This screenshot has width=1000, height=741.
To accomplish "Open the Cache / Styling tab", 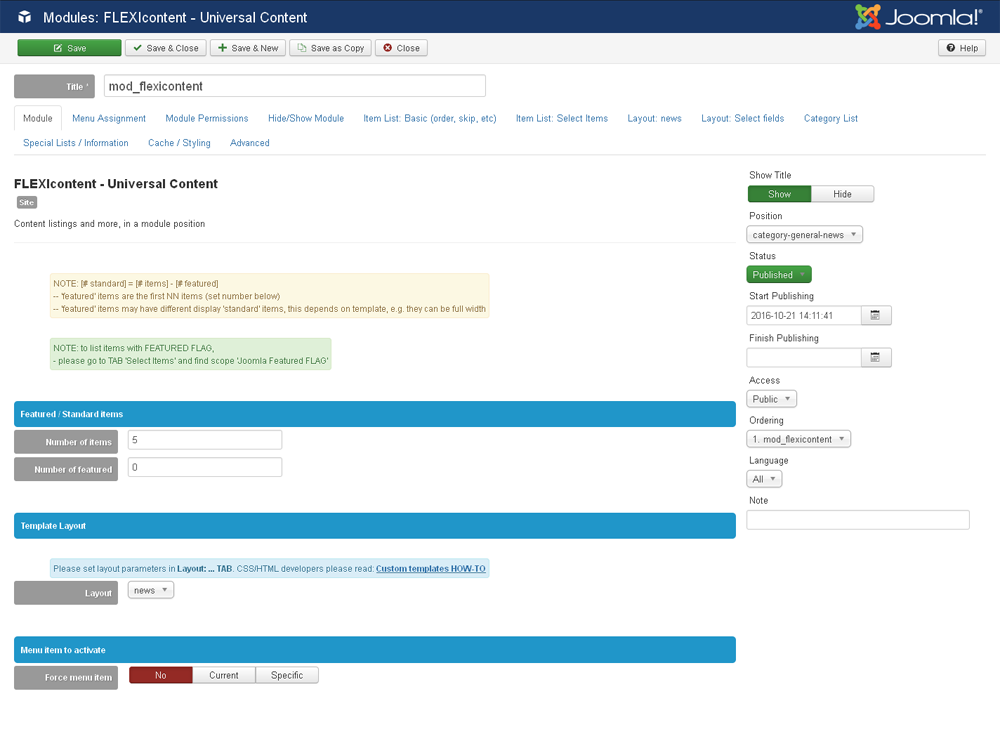I will pyautogui.click(x=179, y=143).
